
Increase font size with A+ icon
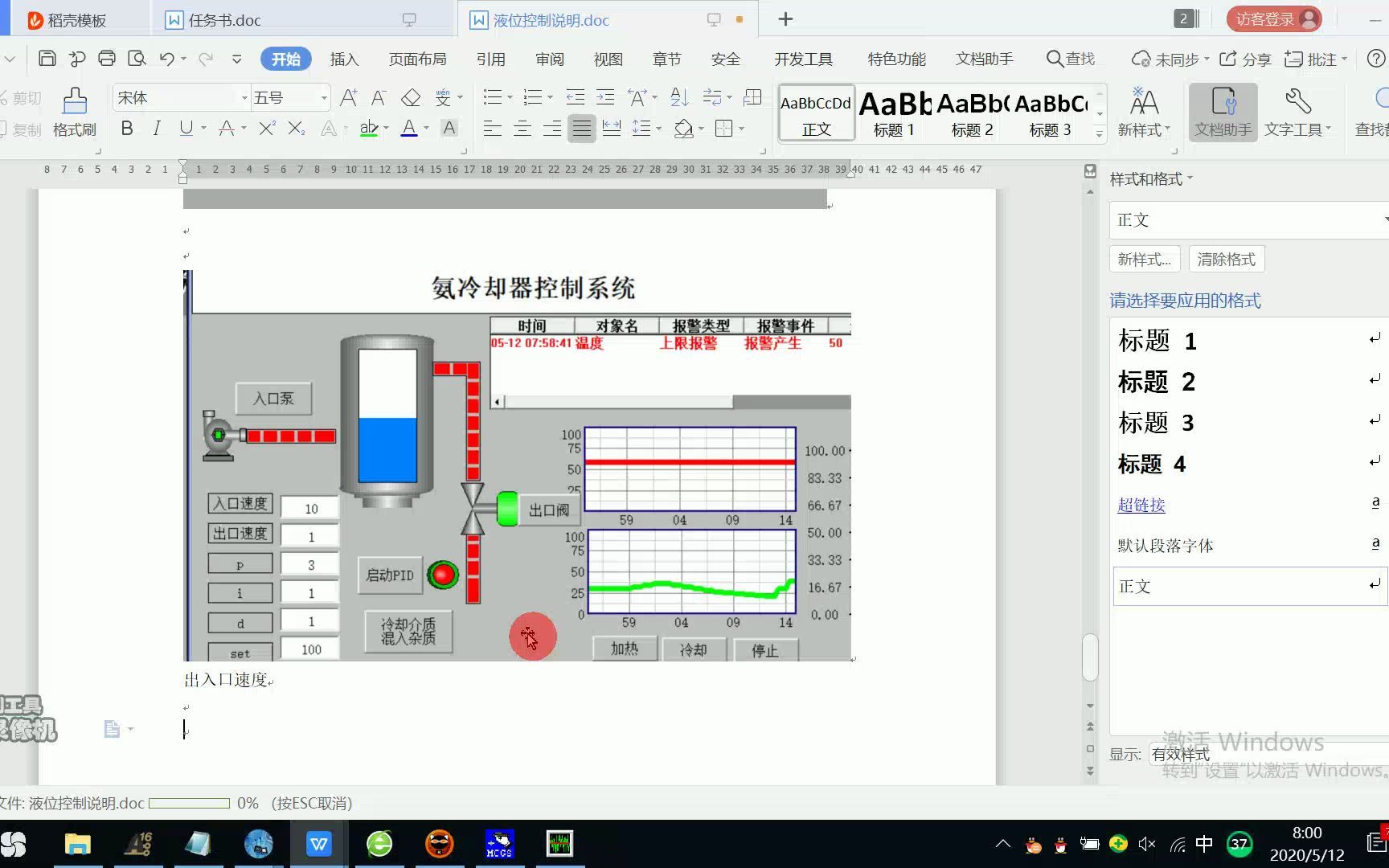(x=349, y=98)
